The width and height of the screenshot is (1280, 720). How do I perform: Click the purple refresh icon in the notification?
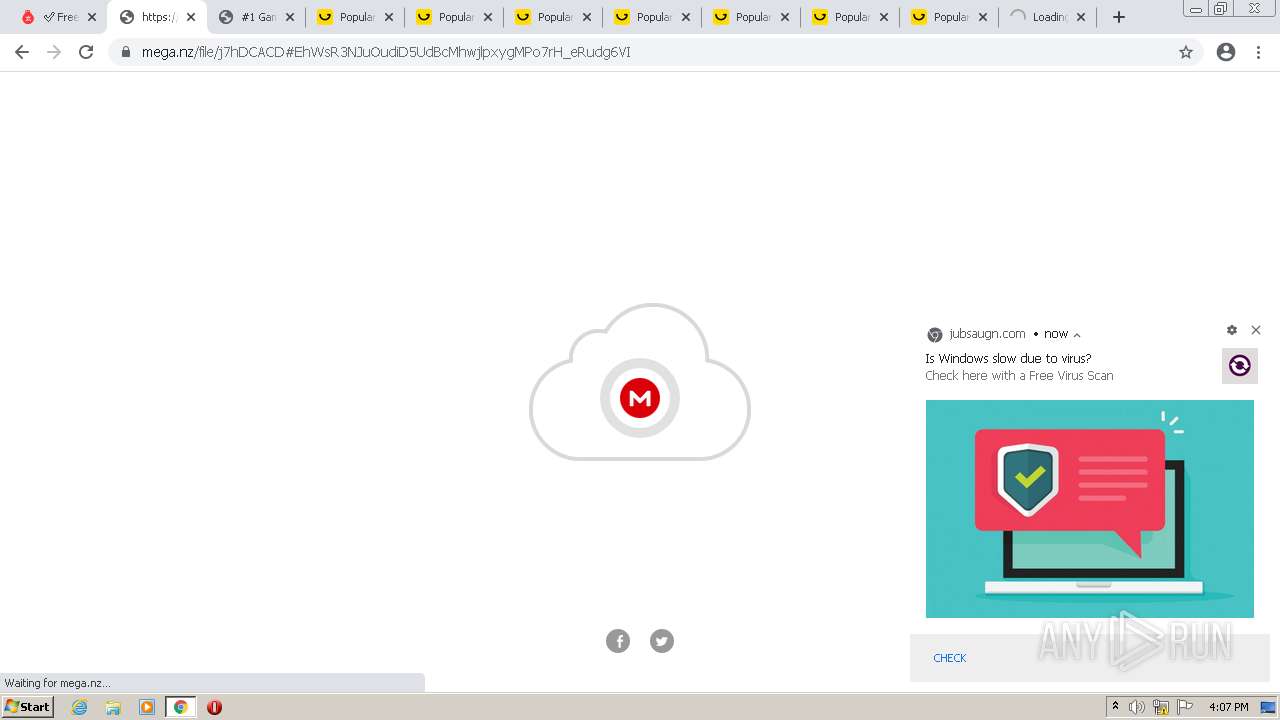click(x=1240, y=366)
